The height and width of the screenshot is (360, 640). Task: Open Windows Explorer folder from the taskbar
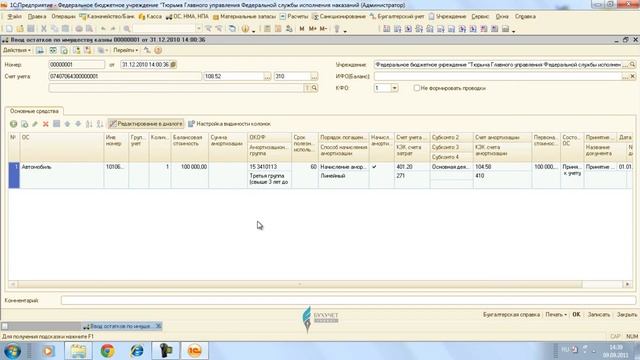coord(78,351)
